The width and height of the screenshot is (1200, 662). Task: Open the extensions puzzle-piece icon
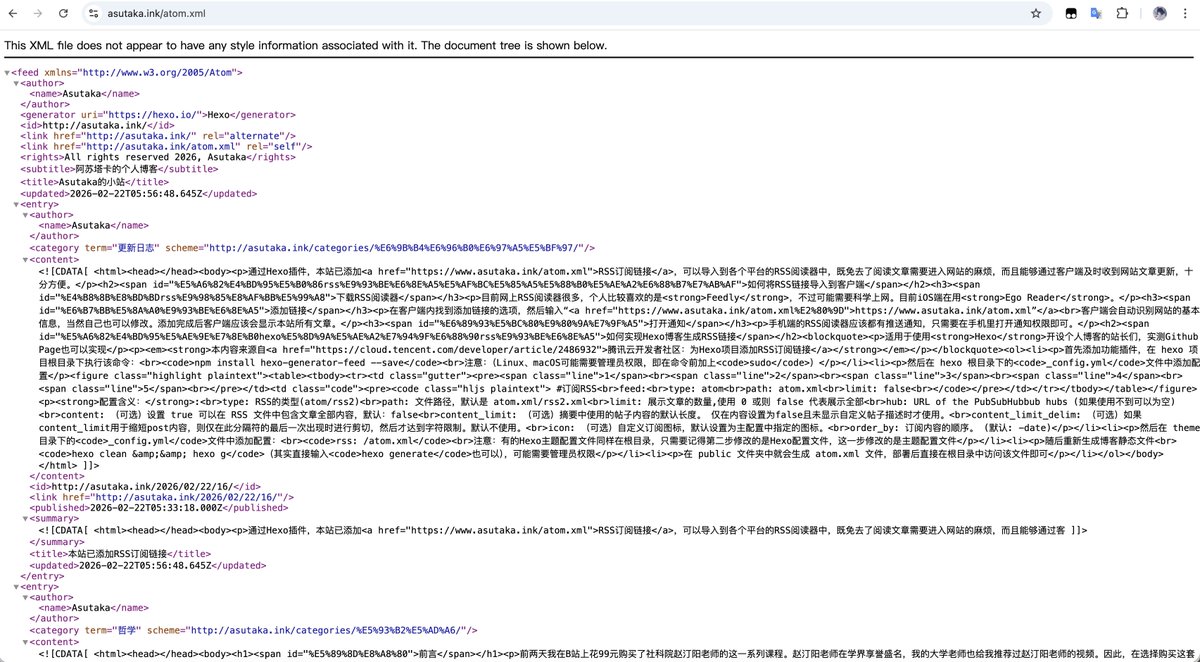pos(1122,13)
